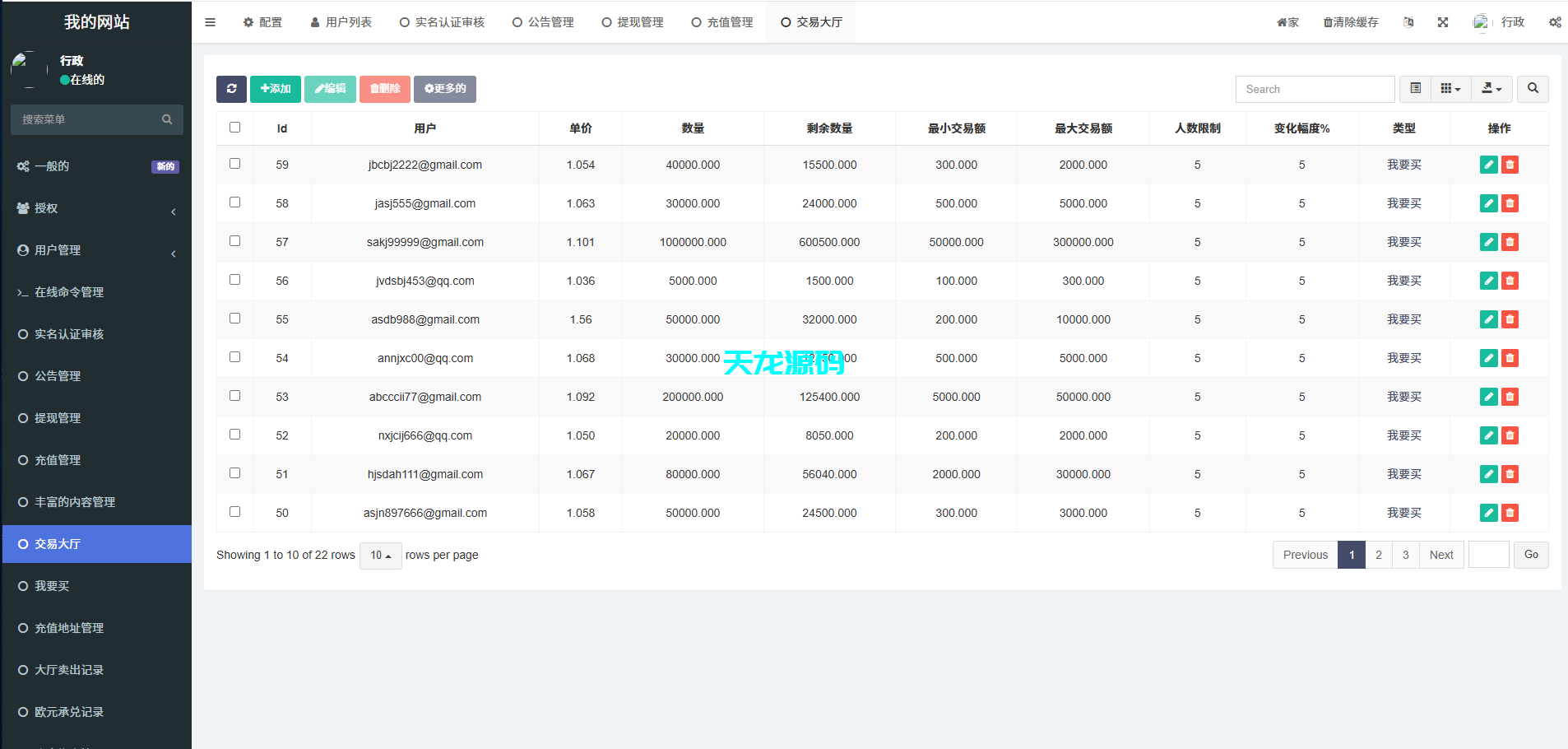Delete record 59 using its trash icon
Image resolution: width=1568 pixels, height=749 pixels.
(x=1510, y=165)
